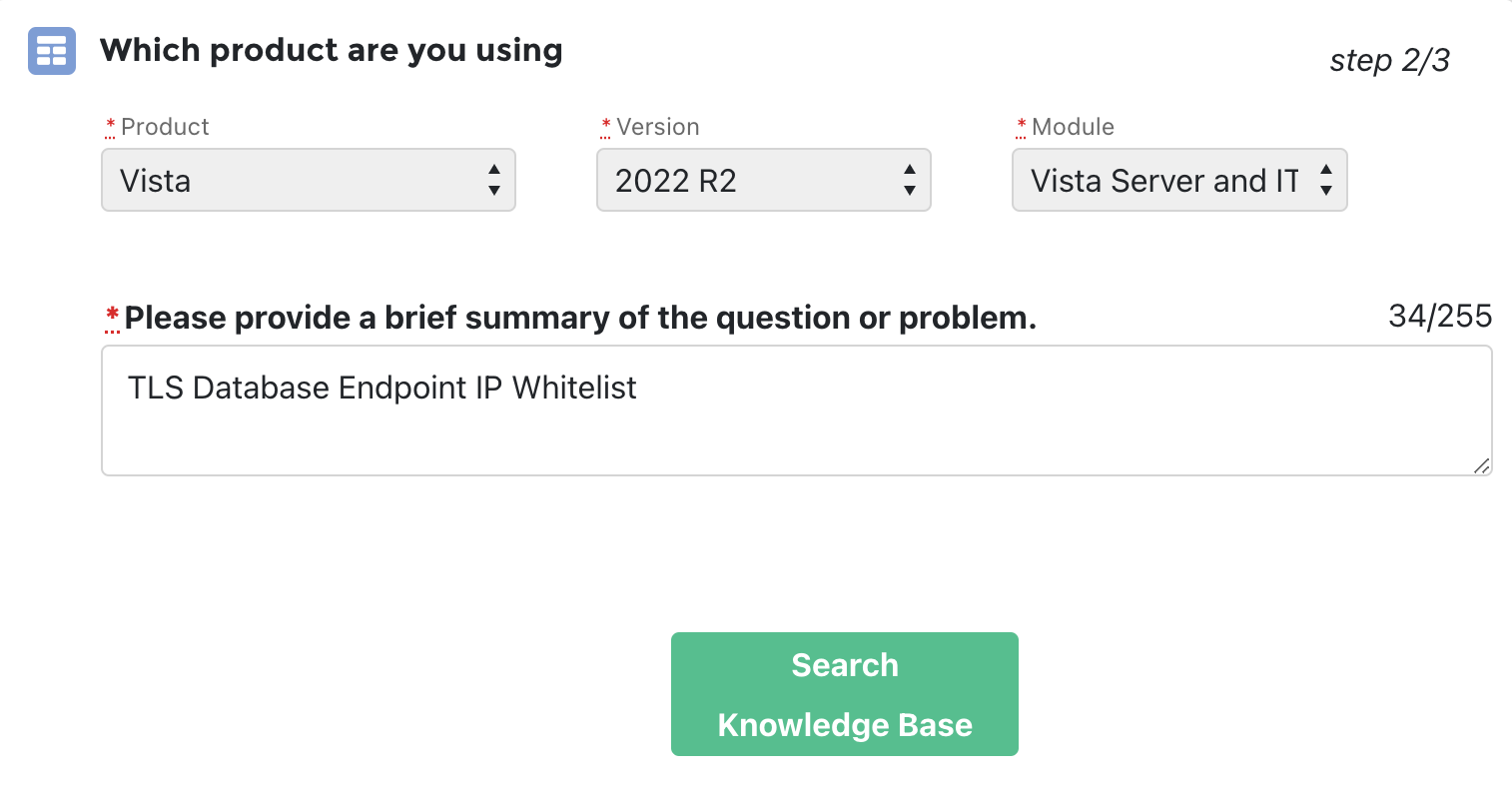Click the Search Knowledge Base button
This screenshot has height=805, width=1512.
coord(845,694)
